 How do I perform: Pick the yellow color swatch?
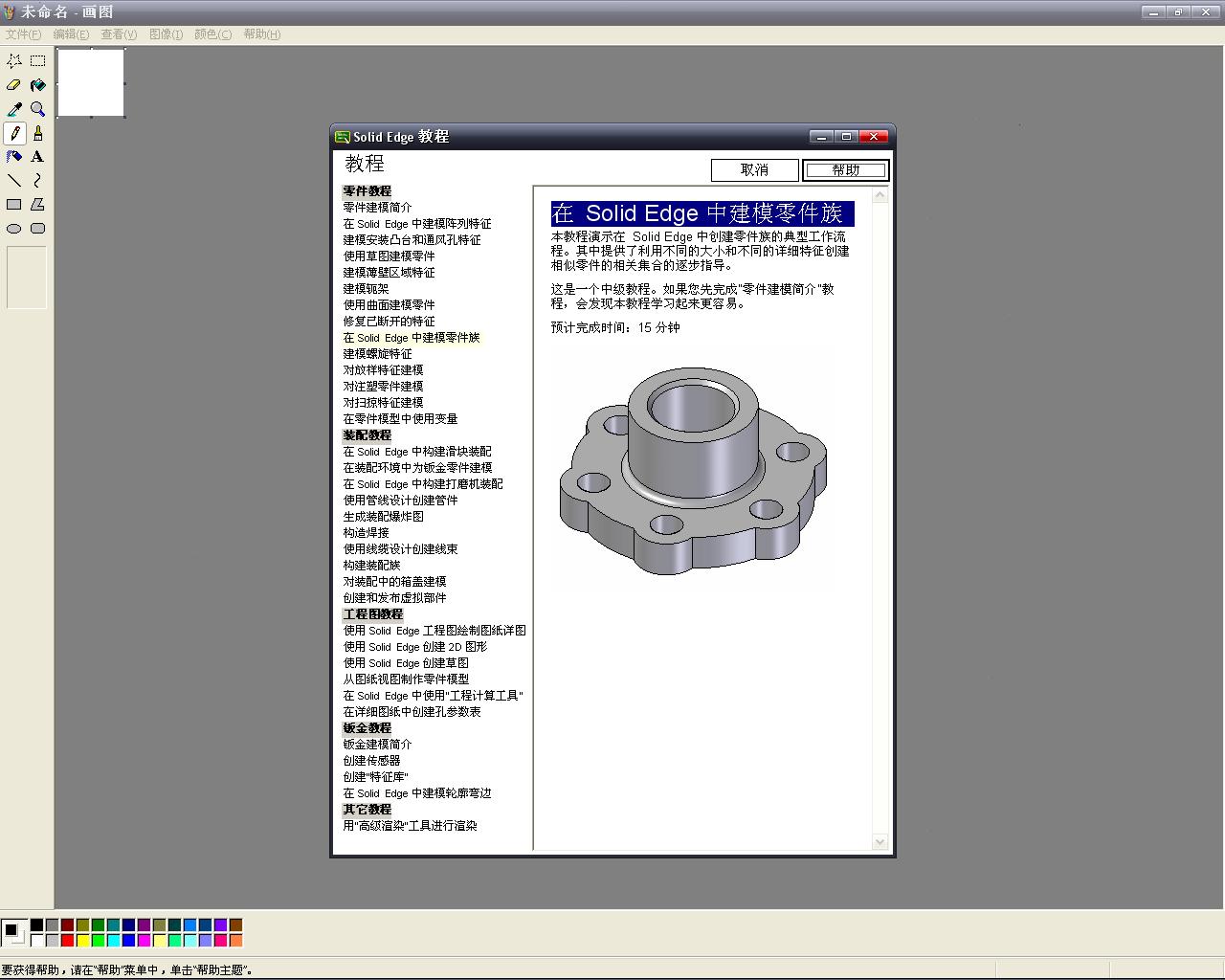pyautogui.click(x=82, y=941)
